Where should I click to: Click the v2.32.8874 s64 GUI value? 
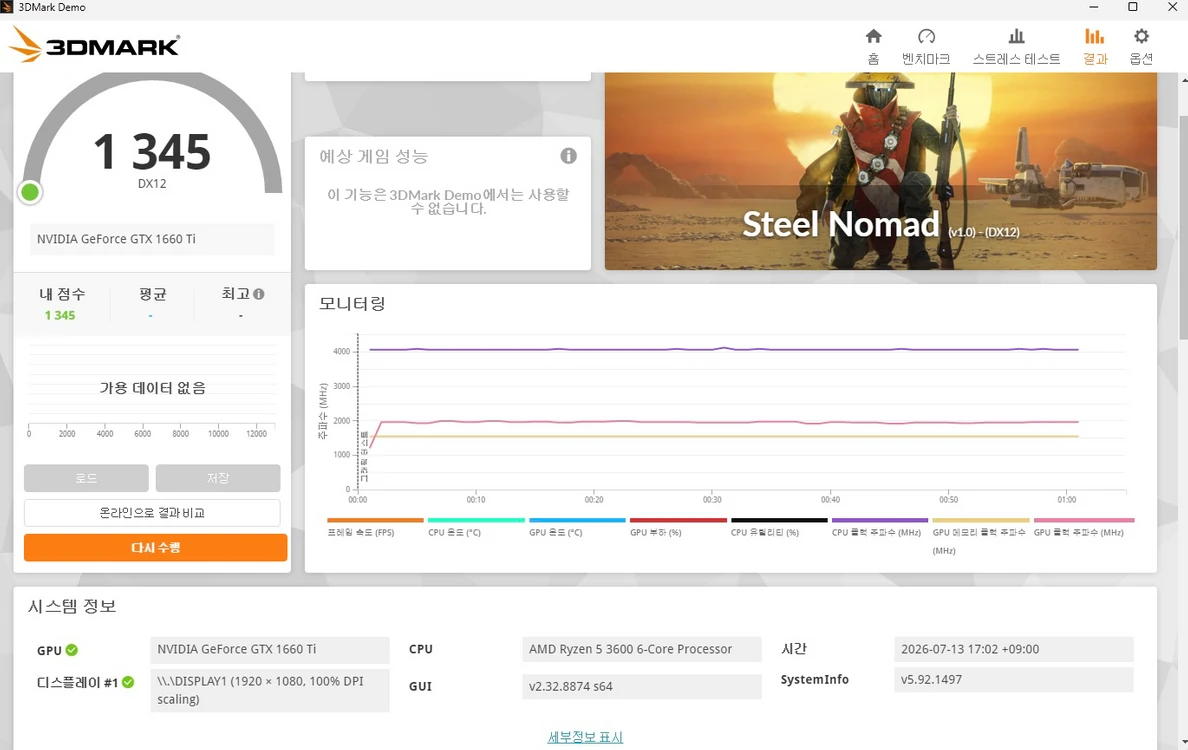642,686
